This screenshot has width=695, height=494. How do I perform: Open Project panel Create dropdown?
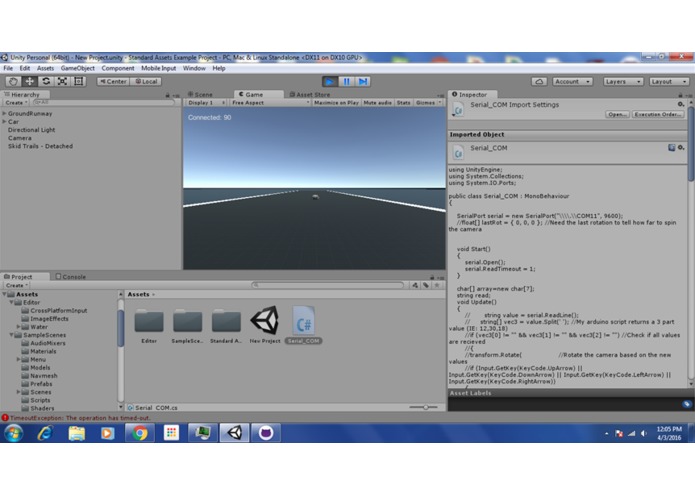(x=16, y=285)
